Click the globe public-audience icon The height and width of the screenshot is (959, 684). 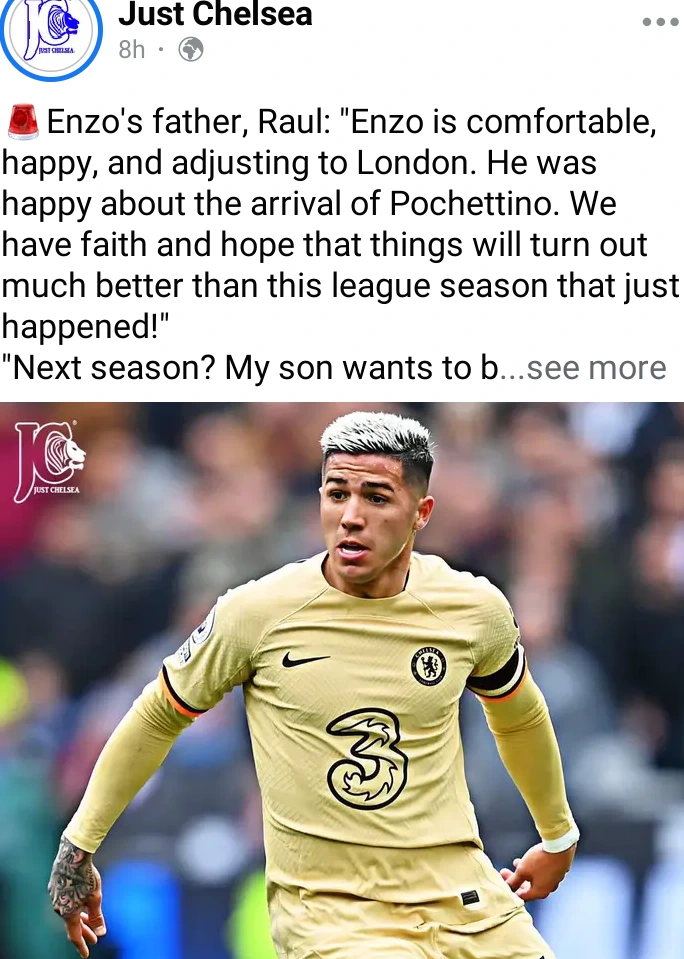click(x=190, y=50)
